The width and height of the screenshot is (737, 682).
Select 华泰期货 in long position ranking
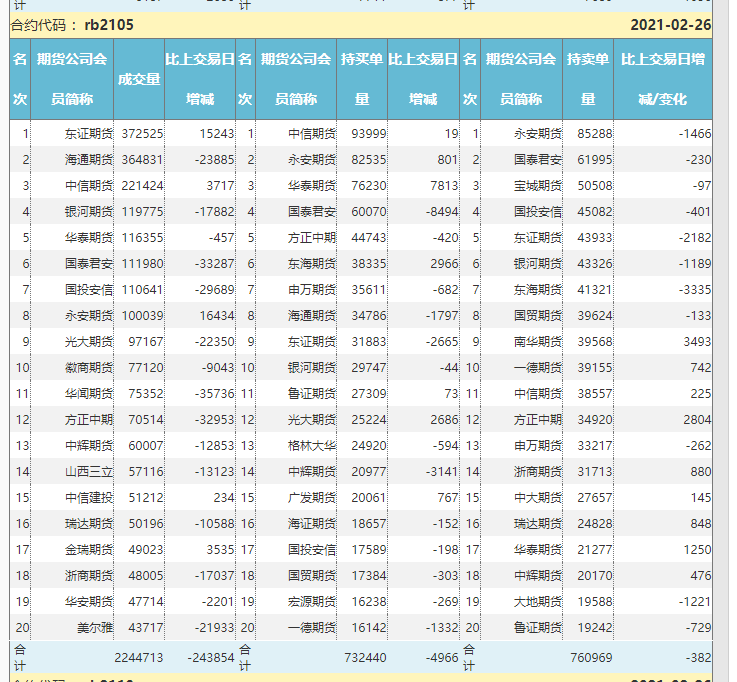click(312, 186)
